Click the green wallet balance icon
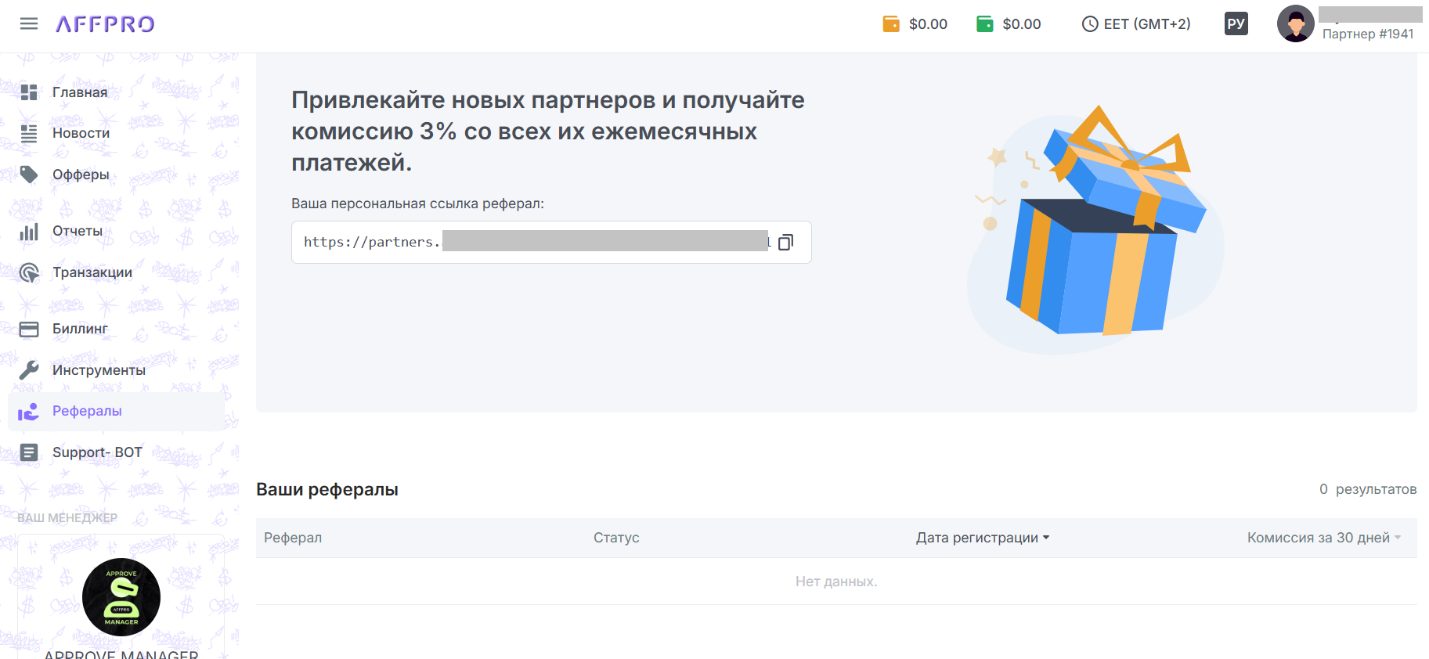This screenshot has height=659, width=1429. click(x=985, y=24)
